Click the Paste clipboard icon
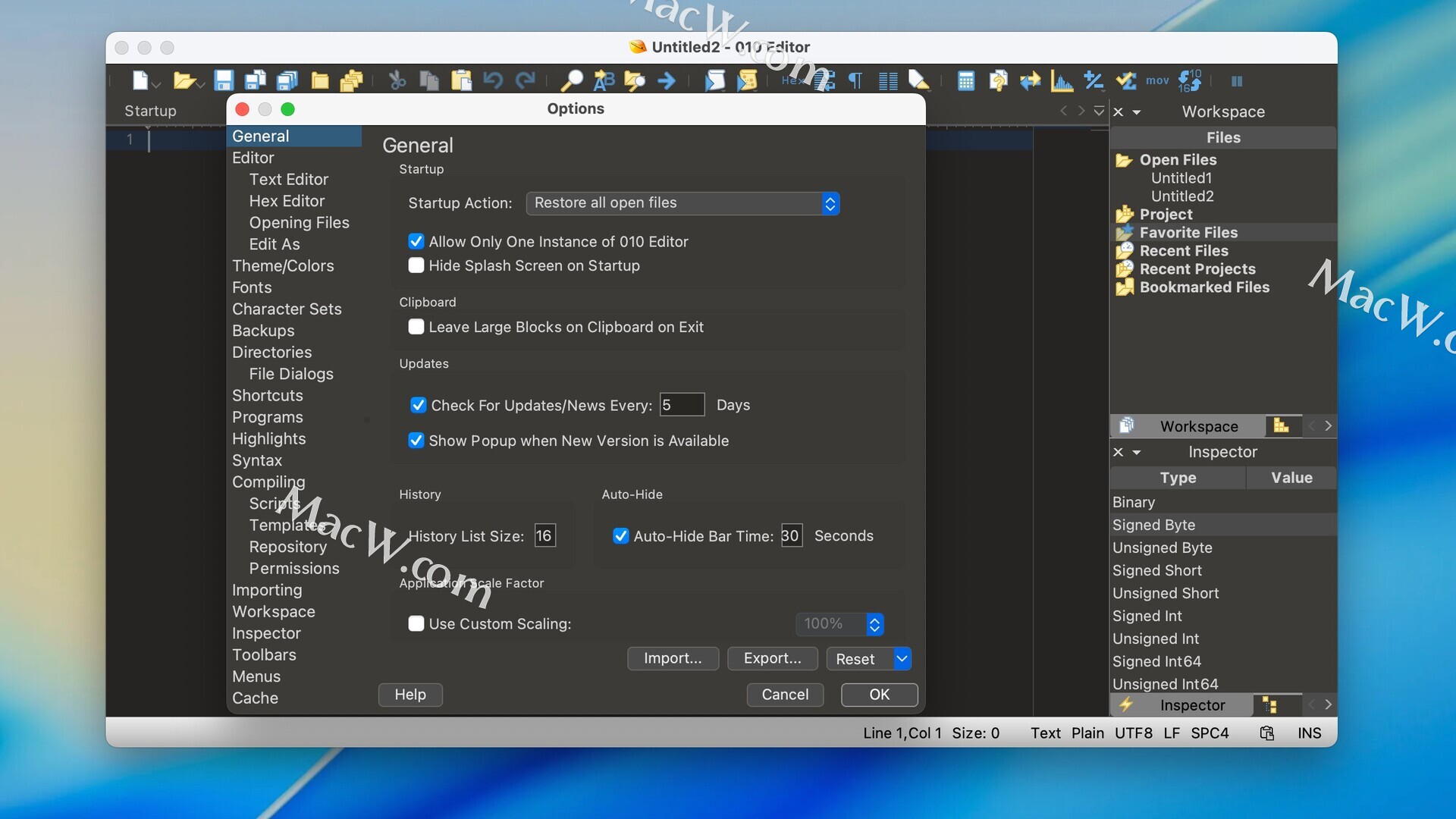 tap(461, 80)
